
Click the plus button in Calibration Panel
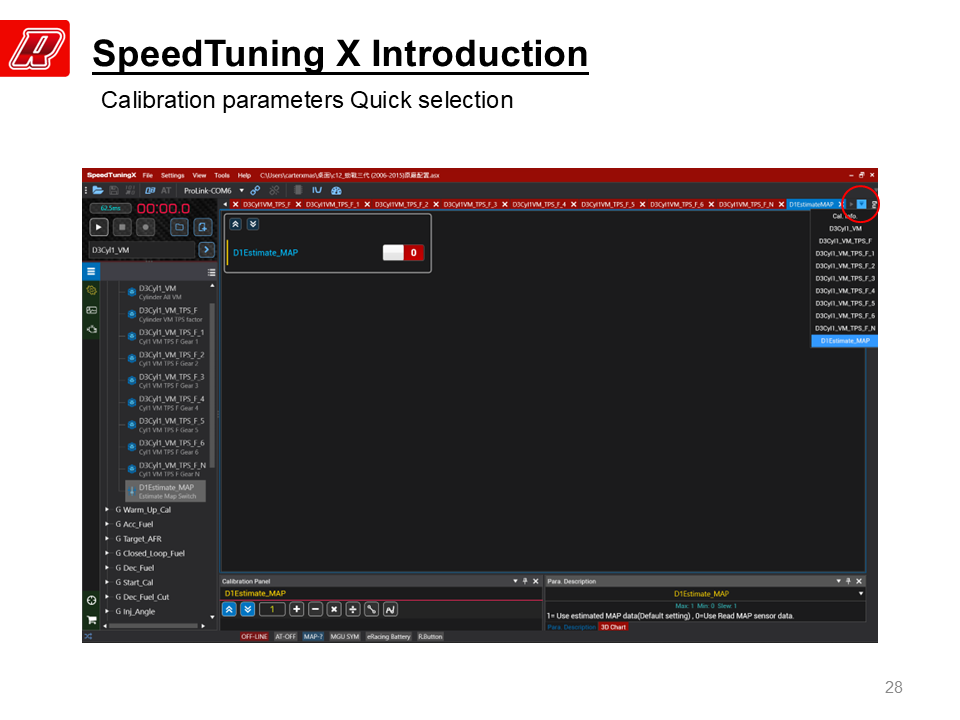click(x=296, y=609)
